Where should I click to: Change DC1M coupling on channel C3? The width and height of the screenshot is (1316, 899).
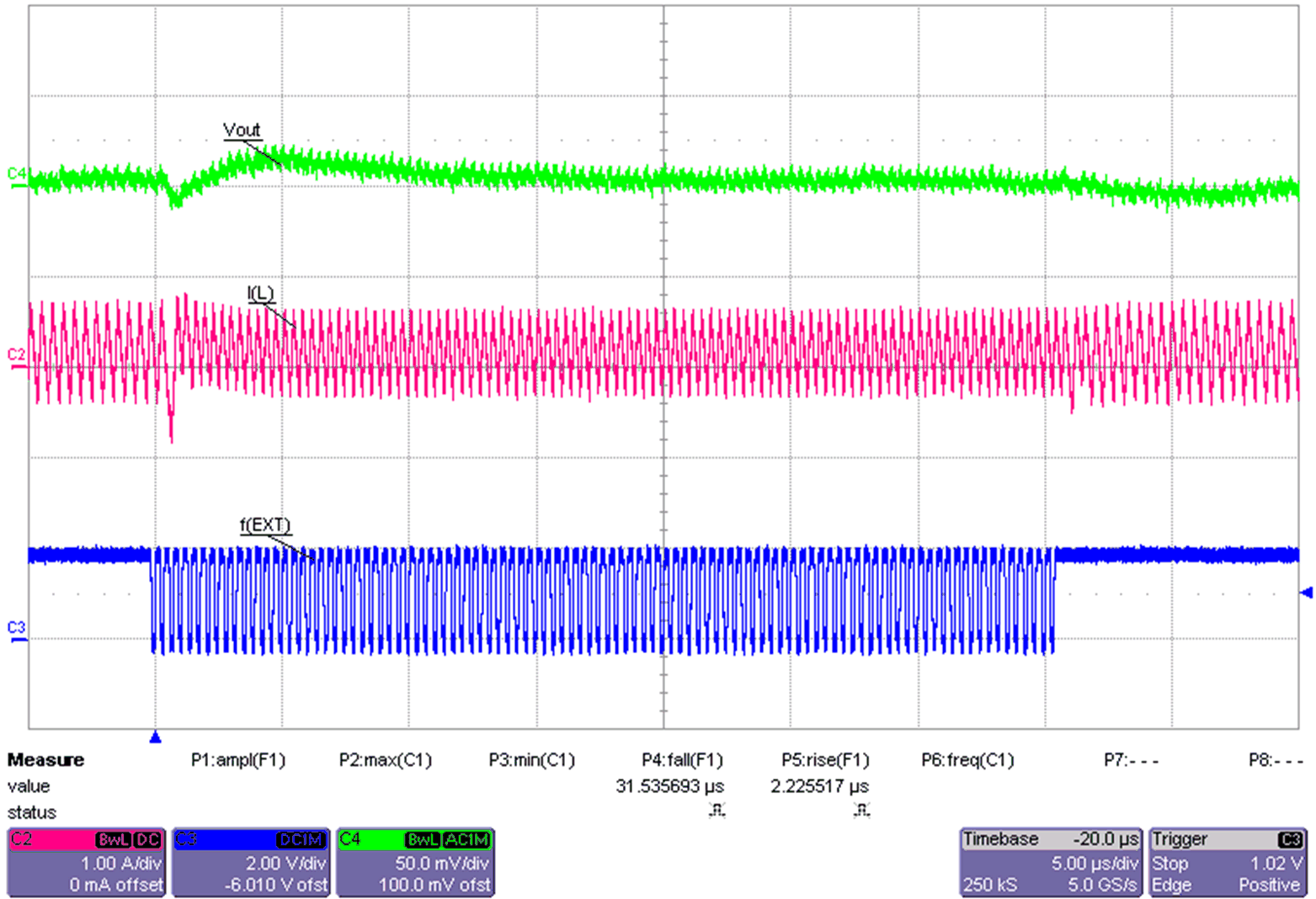pos(301,838)
